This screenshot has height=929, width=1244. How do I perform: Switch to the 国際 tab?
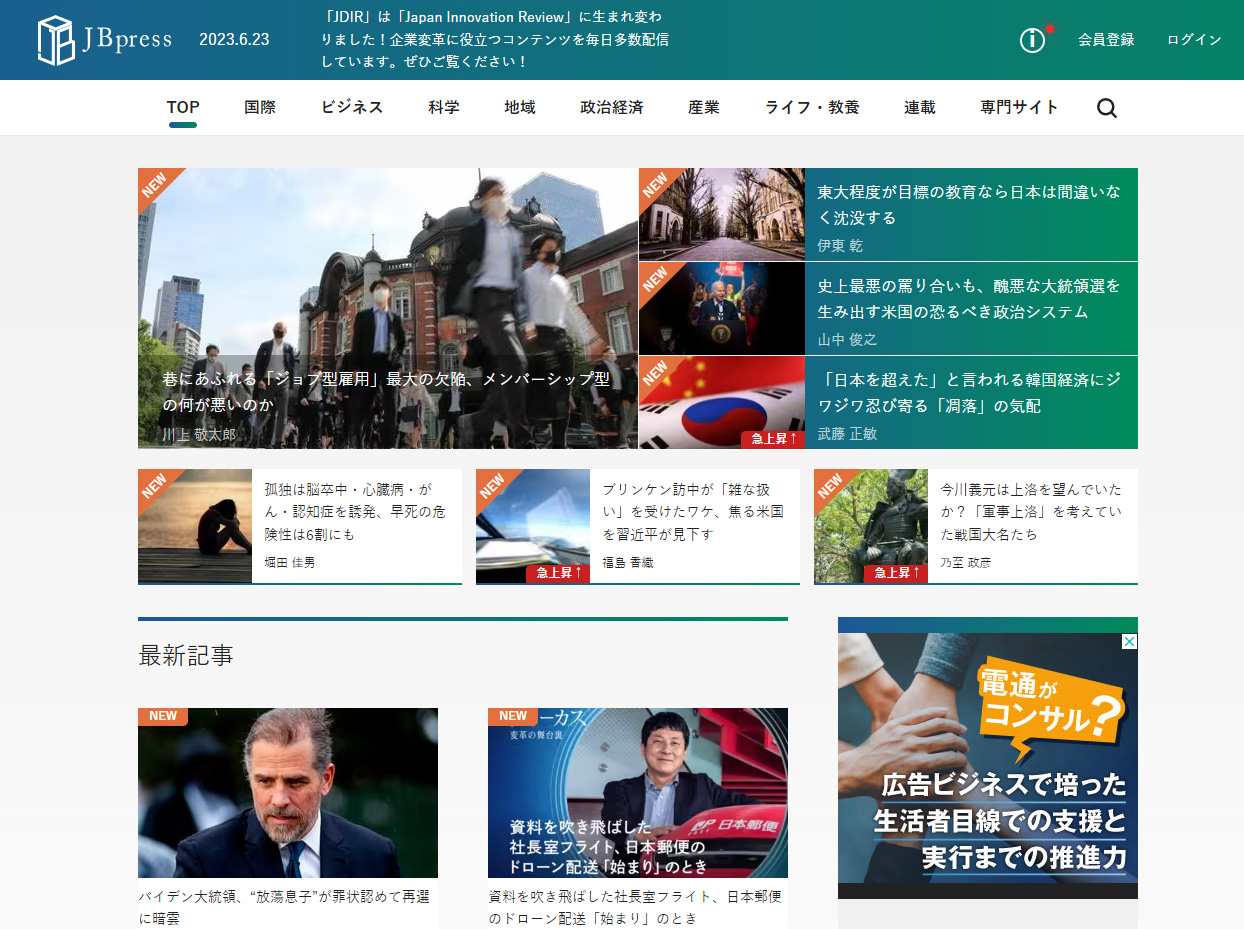click(260, 107)
